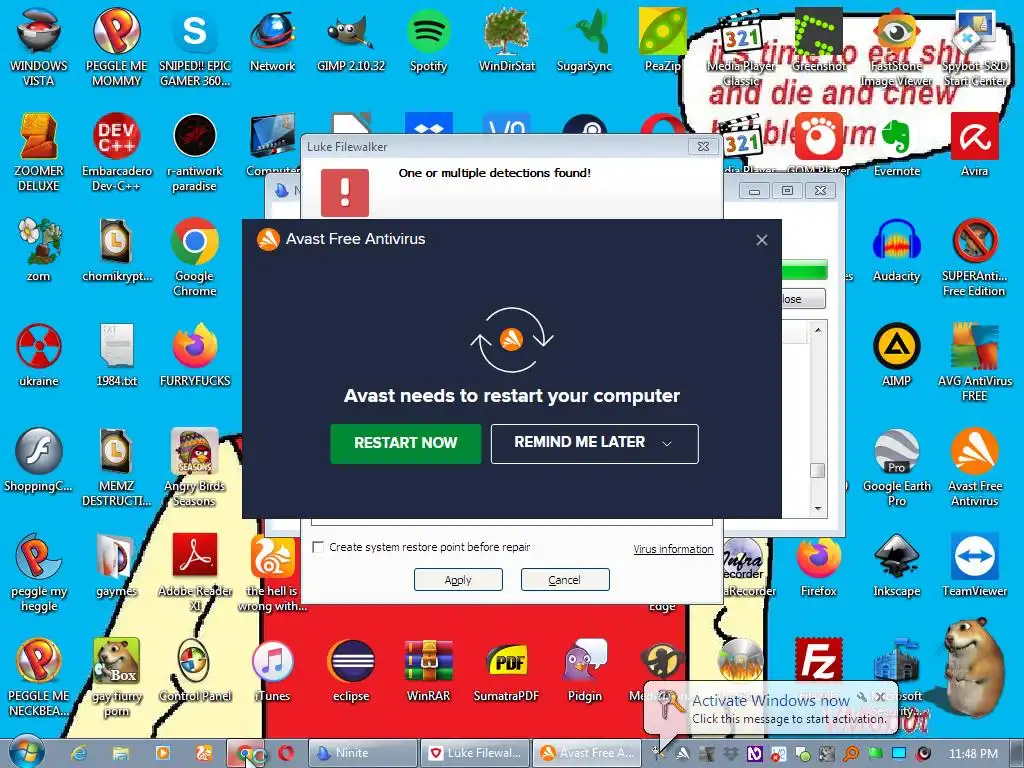Viewport: 1024px width, 768px height.
Task: Click scroll down arrow in Ninite window
Action: [818, 508]
